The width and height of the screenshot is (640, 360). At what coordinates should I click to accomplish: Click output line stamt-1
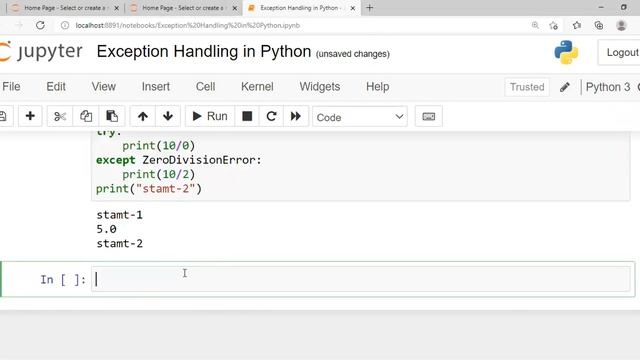(120, 215)
